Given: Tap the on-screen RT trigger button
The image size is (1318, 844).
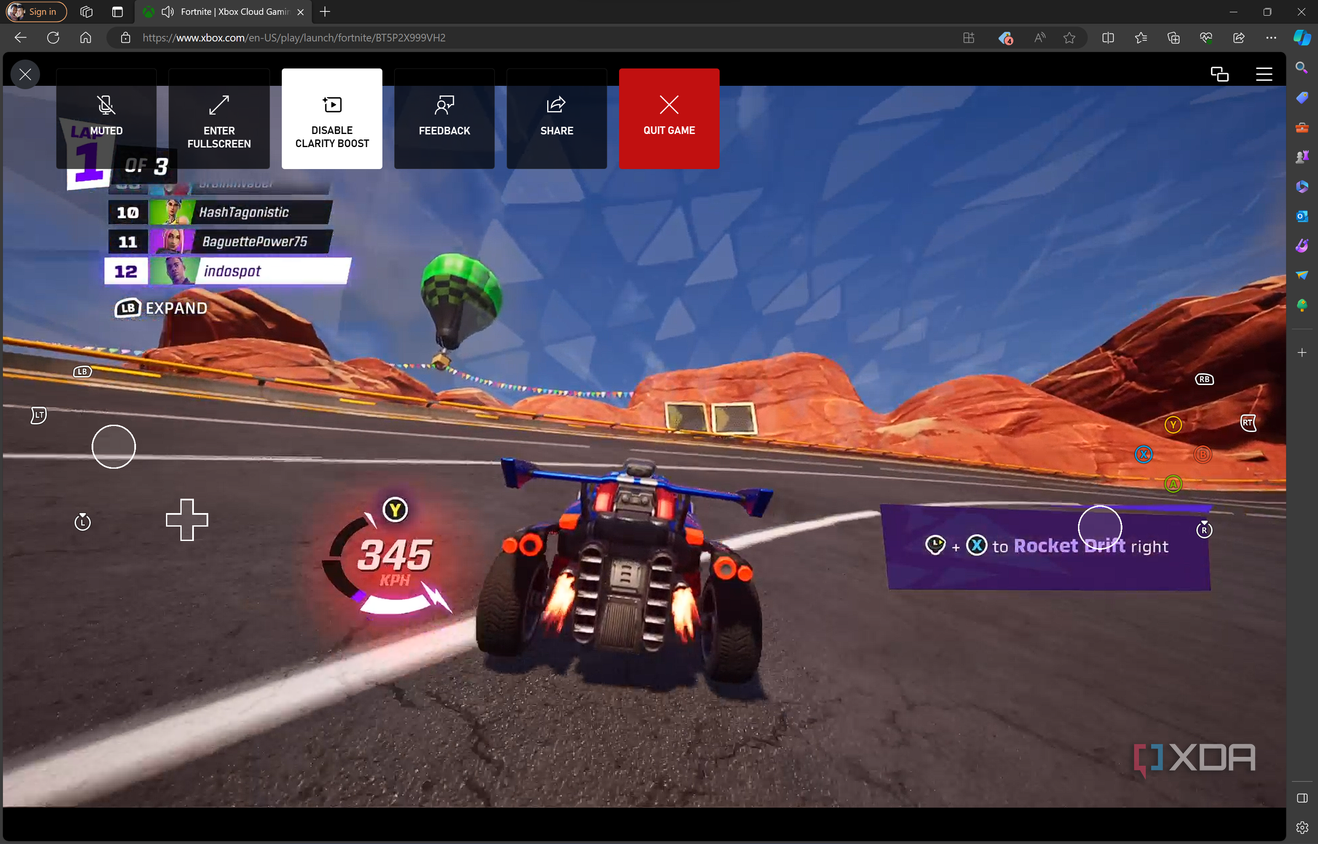Looking at the screenshot, I should click(1248, 423).
